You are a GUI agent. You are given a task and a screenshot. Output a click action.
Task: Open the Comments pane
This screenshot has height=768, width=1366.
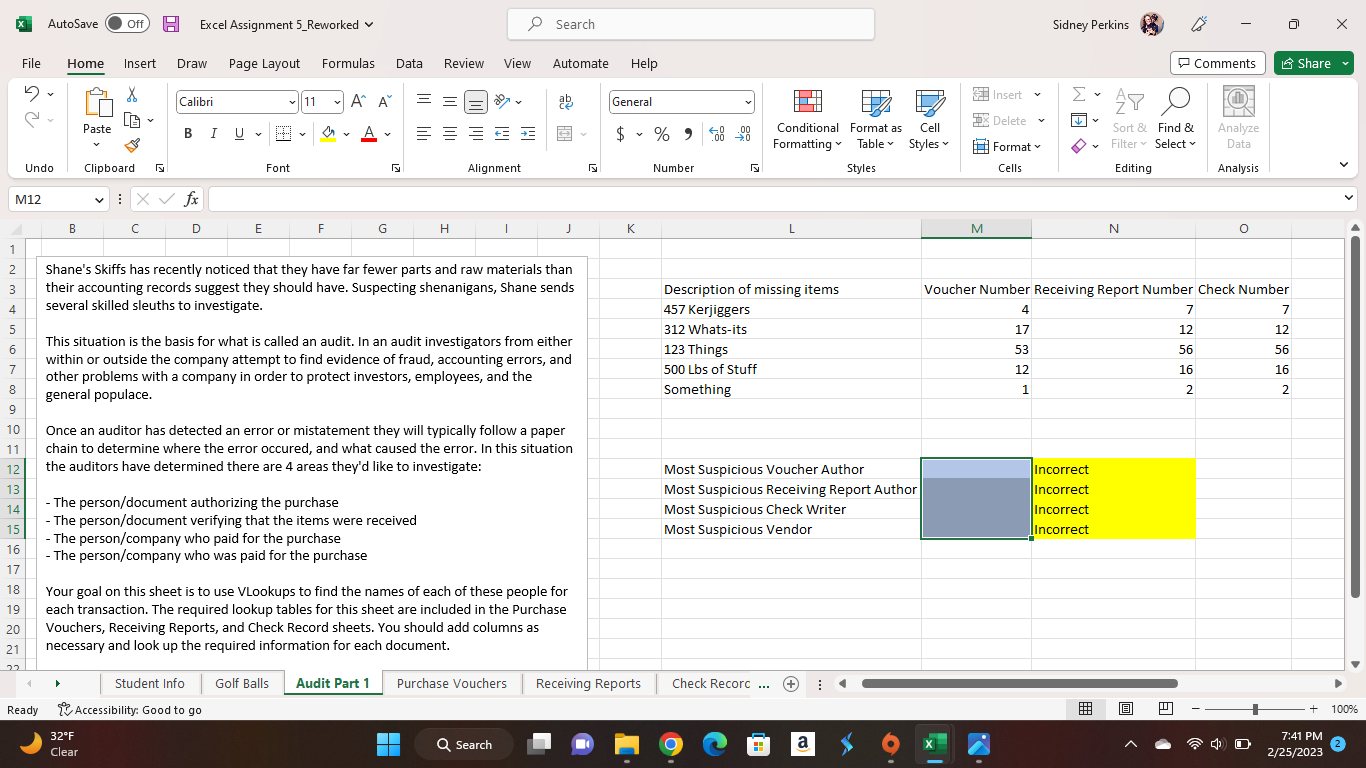[x=1217, y=62]
